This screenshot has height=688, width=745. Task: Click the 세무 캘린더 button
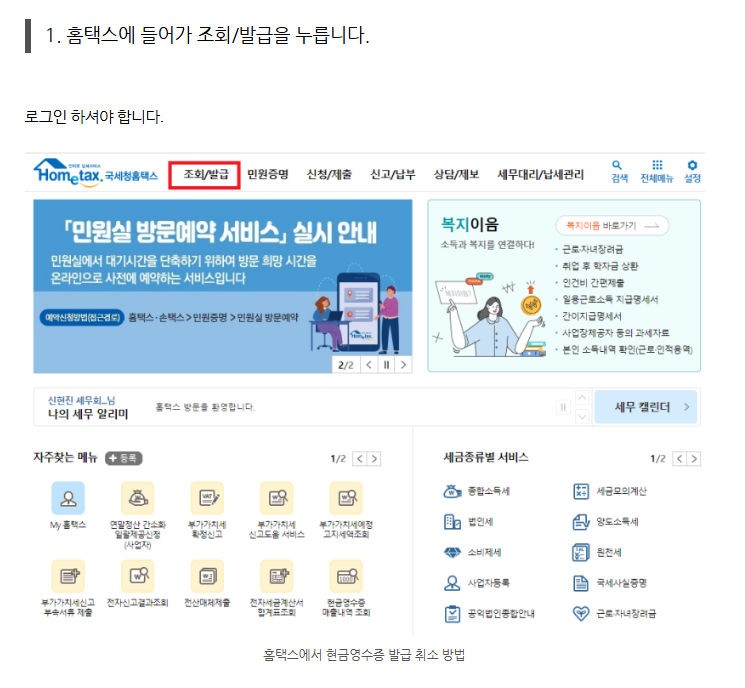[x=646, y=407]
